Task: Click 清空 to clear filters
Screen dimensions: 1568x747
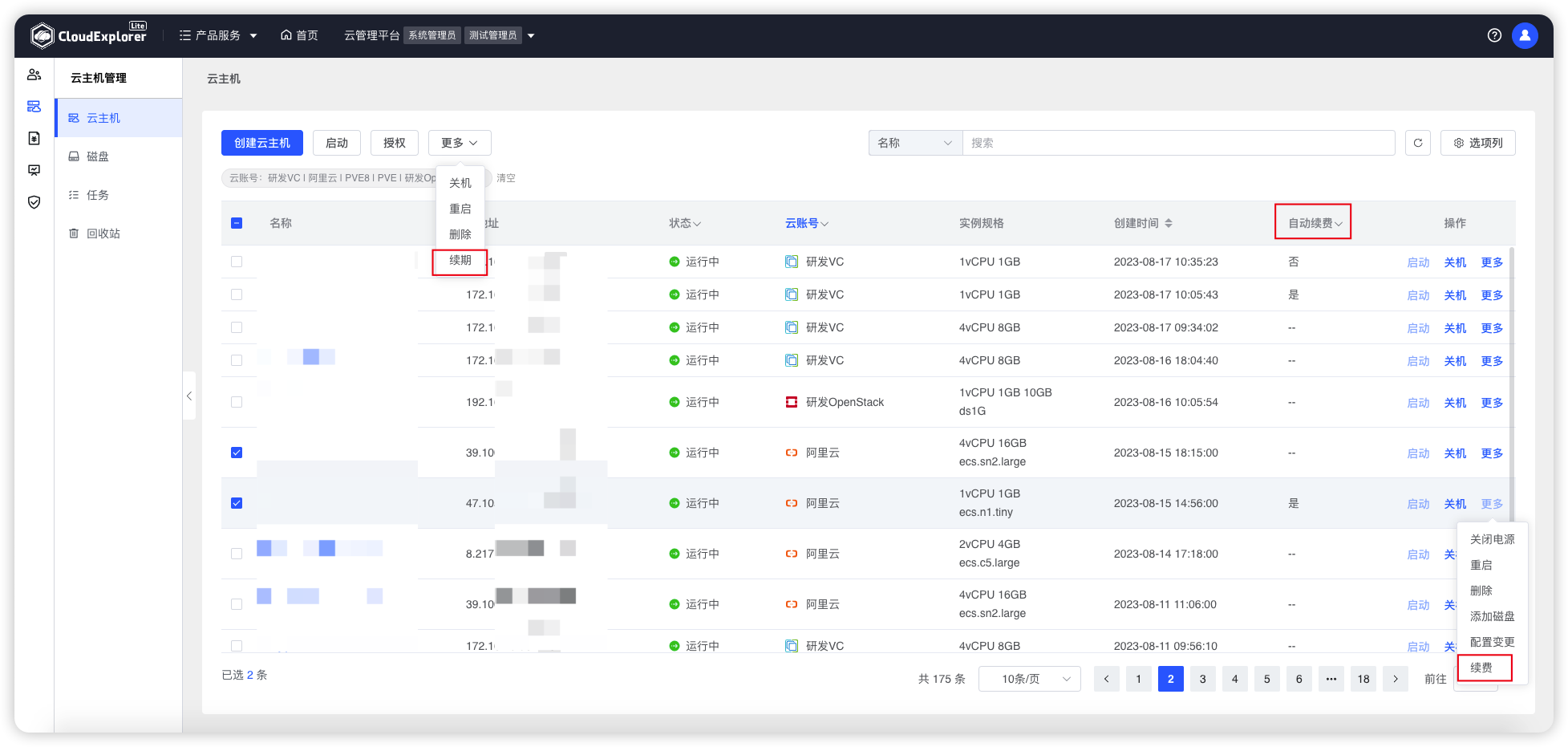Action: (506, 178)
